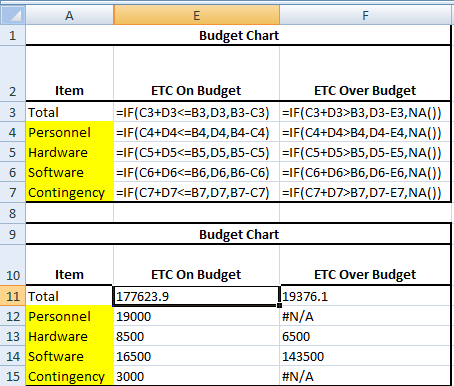Select the #N/A cell in Personnel row 12
The height and width of the screenshot is (386, 454).
[x=365, y=316]
